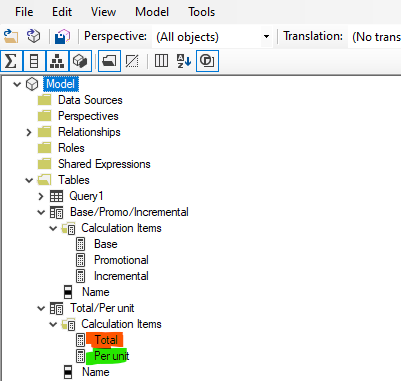The height and width of the screenshot is (381, 401).
Task: Toggle the show columns toolbar button
Action: pos(34,61)
